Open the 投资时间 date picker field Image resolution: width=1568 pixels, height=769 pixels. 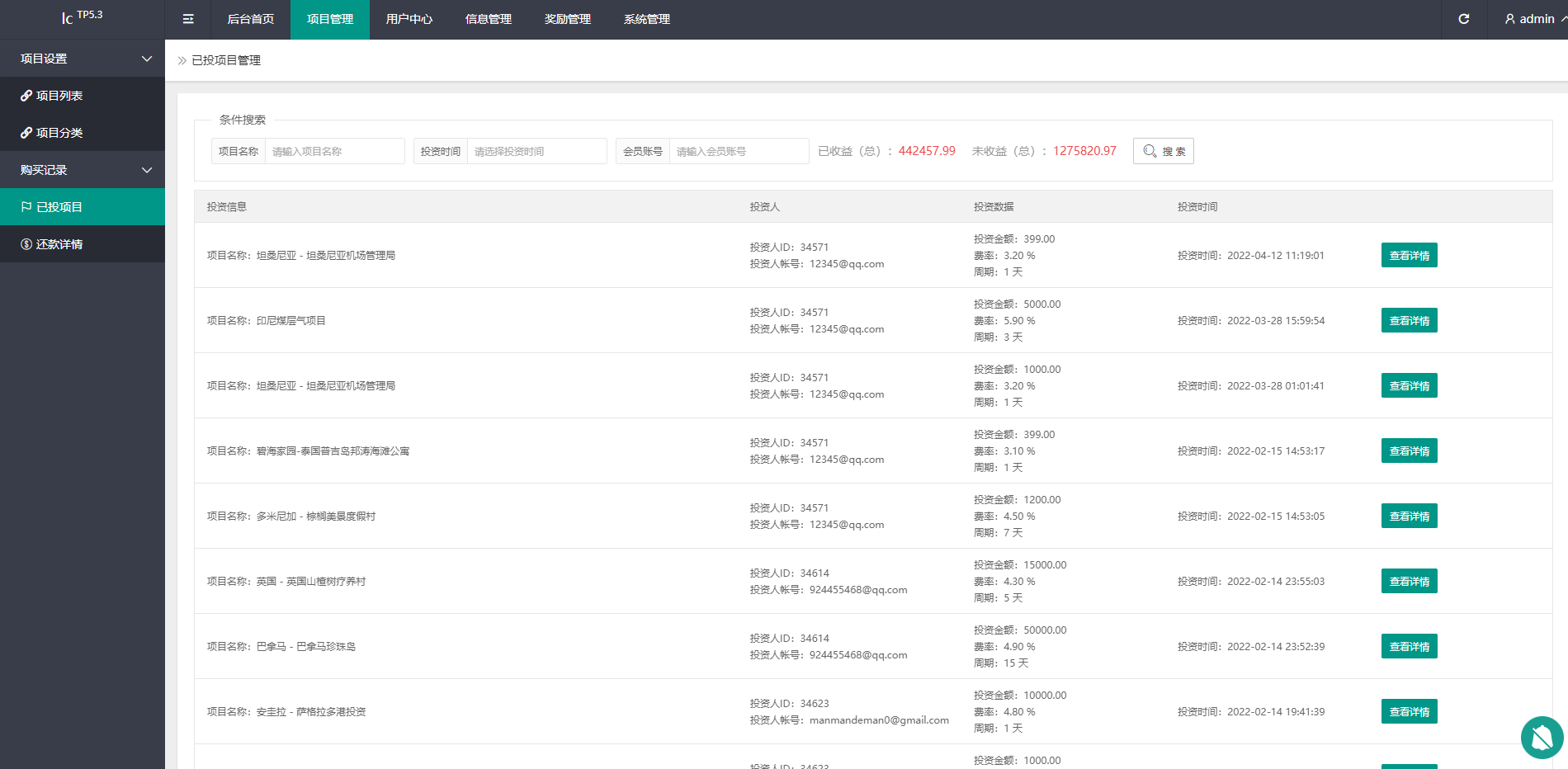(x=536, y=151)
